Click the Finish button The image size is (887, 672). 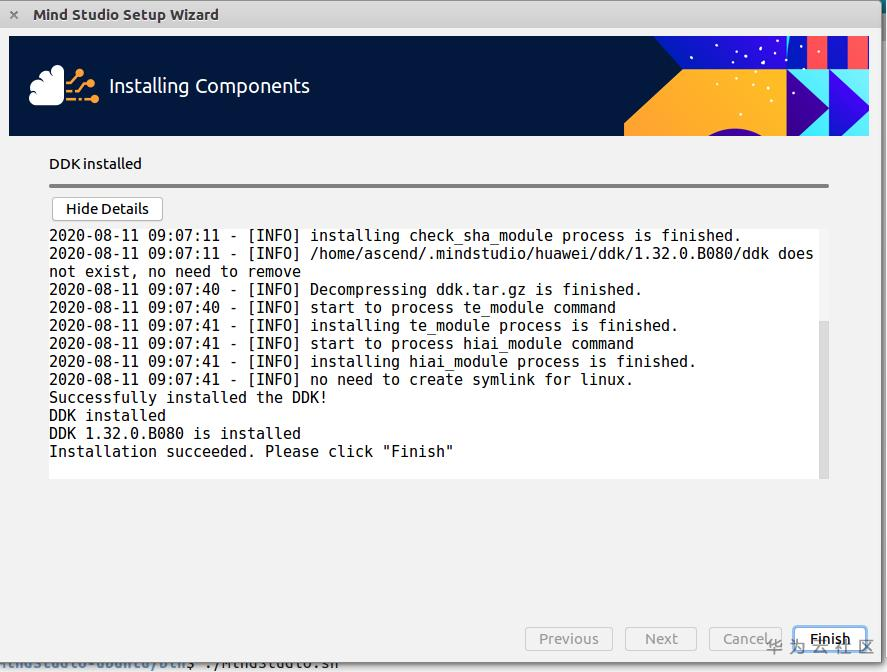click(829, 639)
